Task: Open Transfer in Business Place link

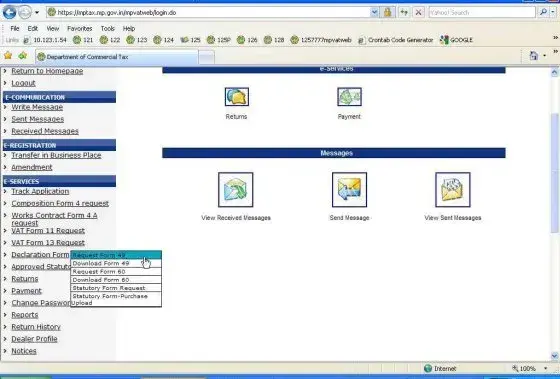Action: tap(56, 155)
